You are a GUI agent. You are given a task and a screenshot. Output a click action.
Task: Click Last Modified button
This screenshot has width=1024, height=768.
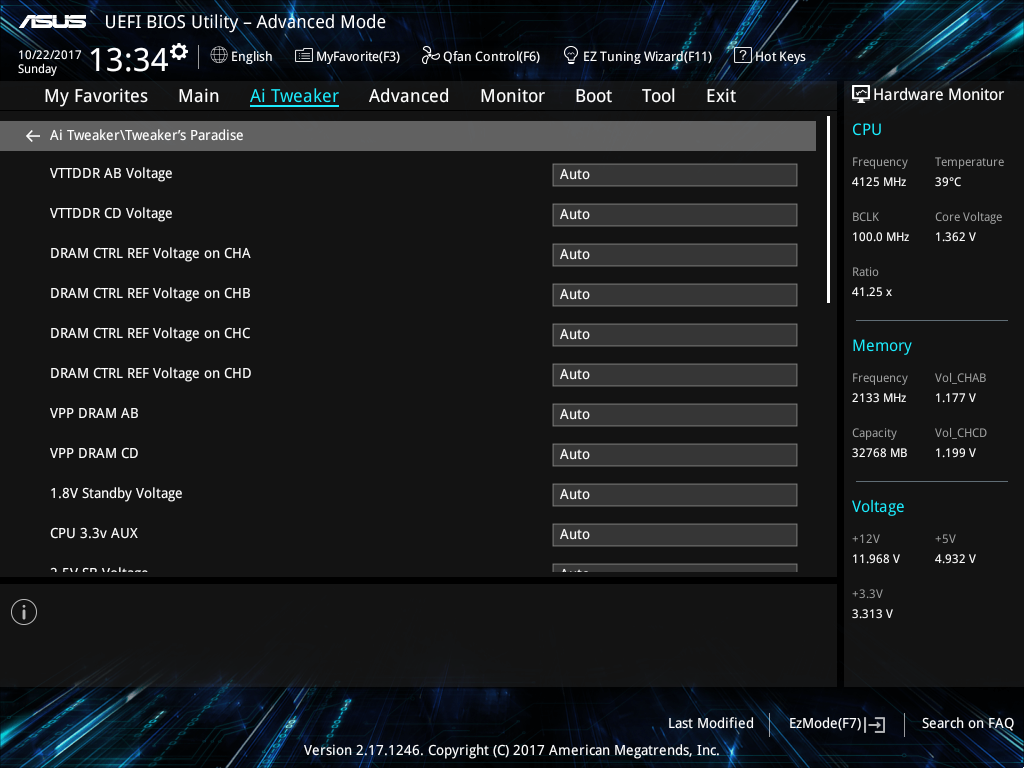(711, 723)
